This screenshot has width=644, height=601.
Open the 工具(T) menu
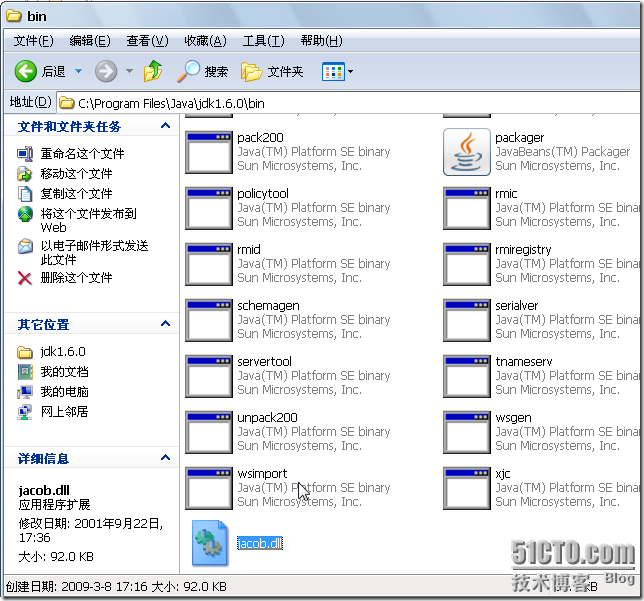tap(263, 41)
